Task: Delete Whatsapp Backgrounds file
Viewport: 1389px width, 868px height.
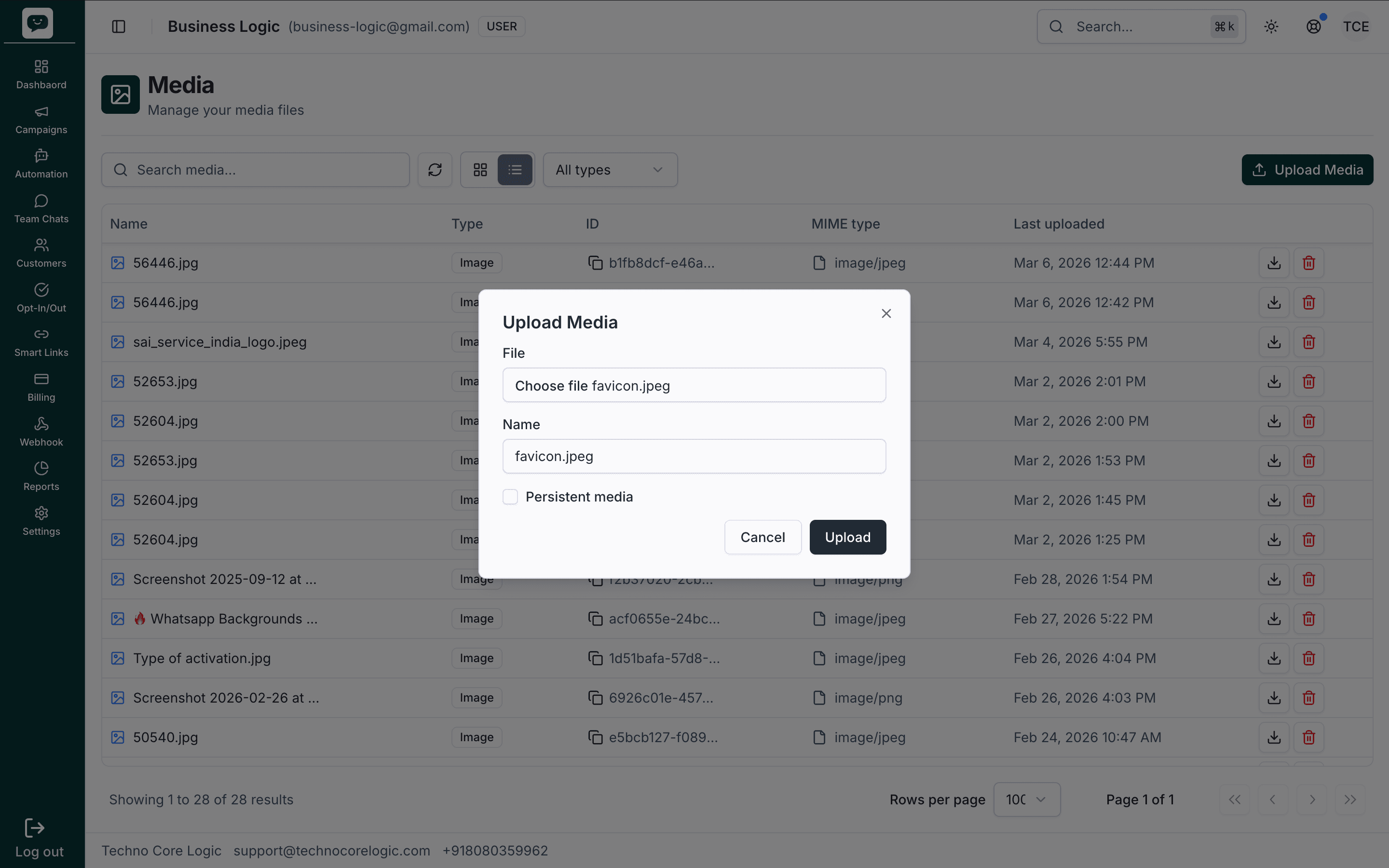Action: coord(1308,619)
